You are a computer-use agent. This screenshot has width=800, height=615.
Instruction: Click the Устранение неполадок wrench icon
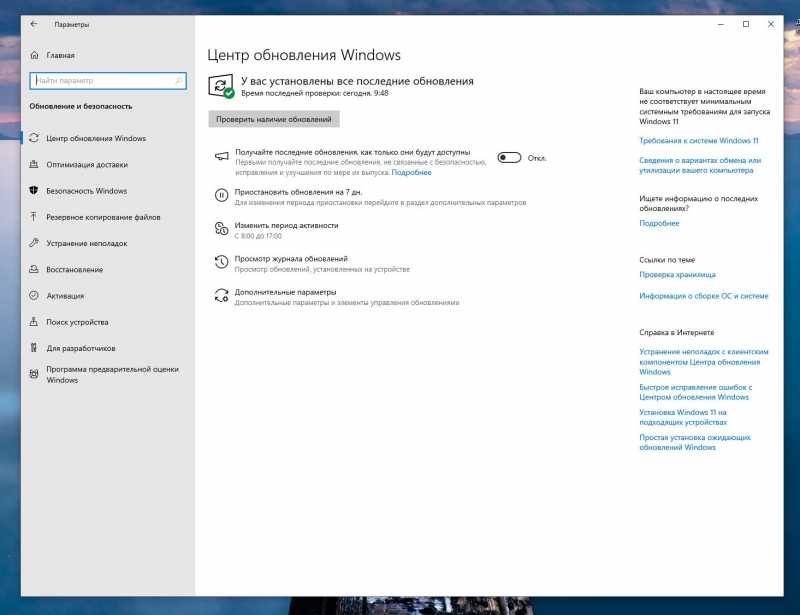(34, 243)
